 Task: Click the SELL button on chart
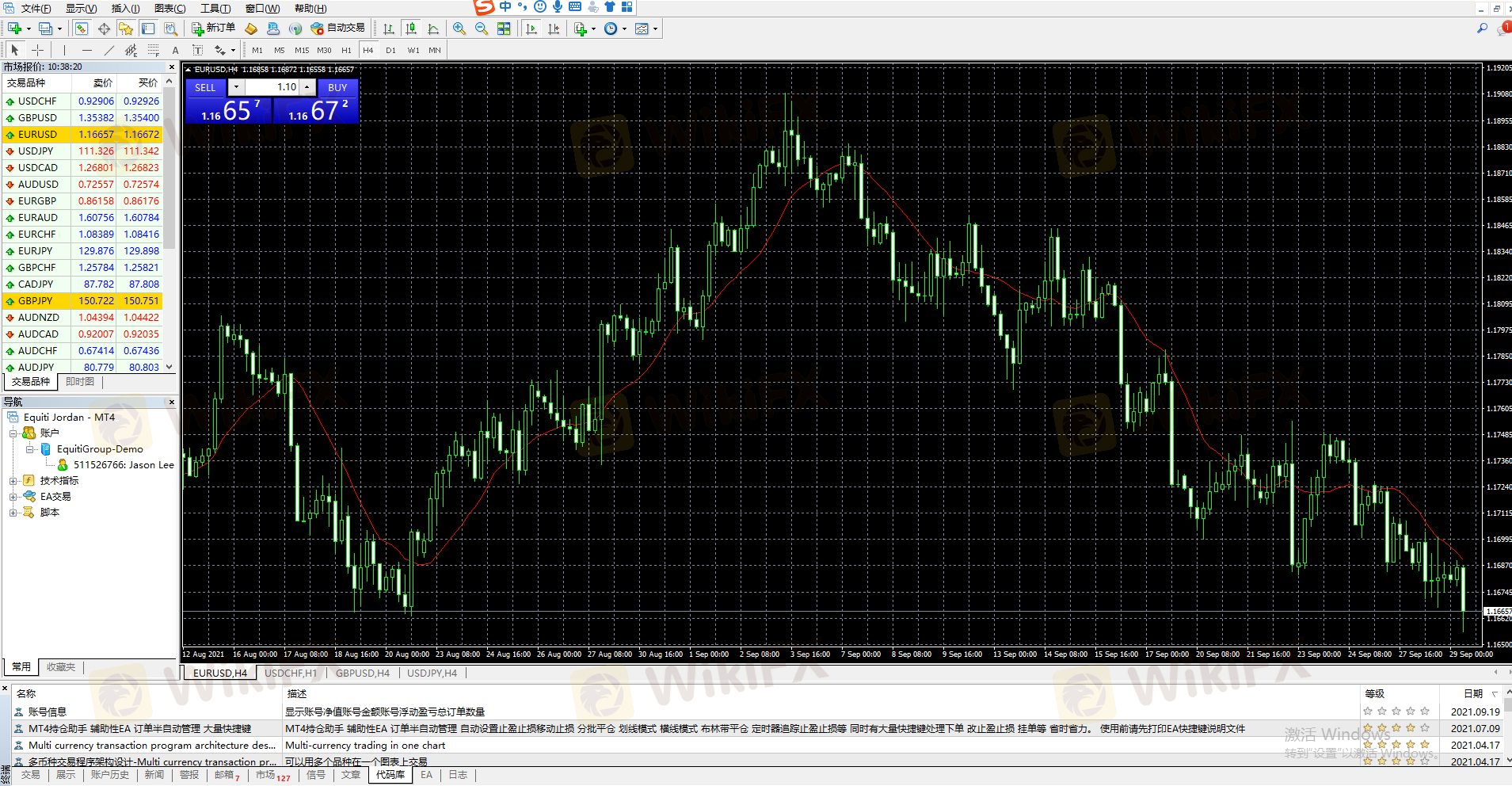205,88
